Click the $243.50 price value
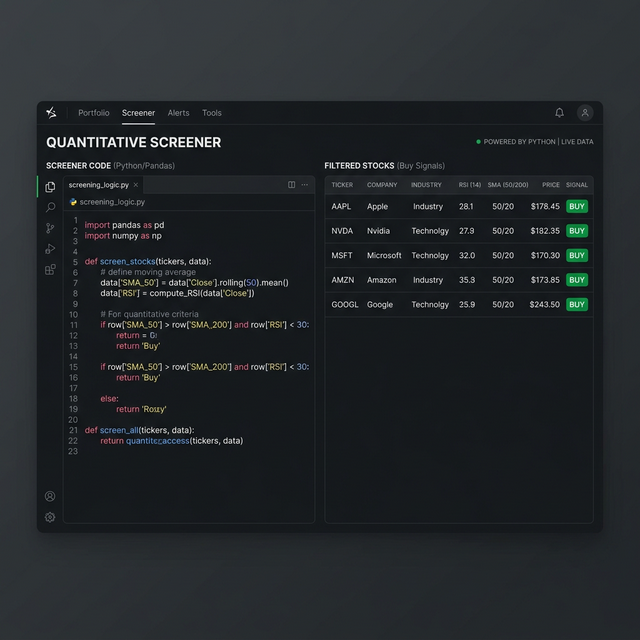Screen dimensions: 640x640 pos(544,304)
